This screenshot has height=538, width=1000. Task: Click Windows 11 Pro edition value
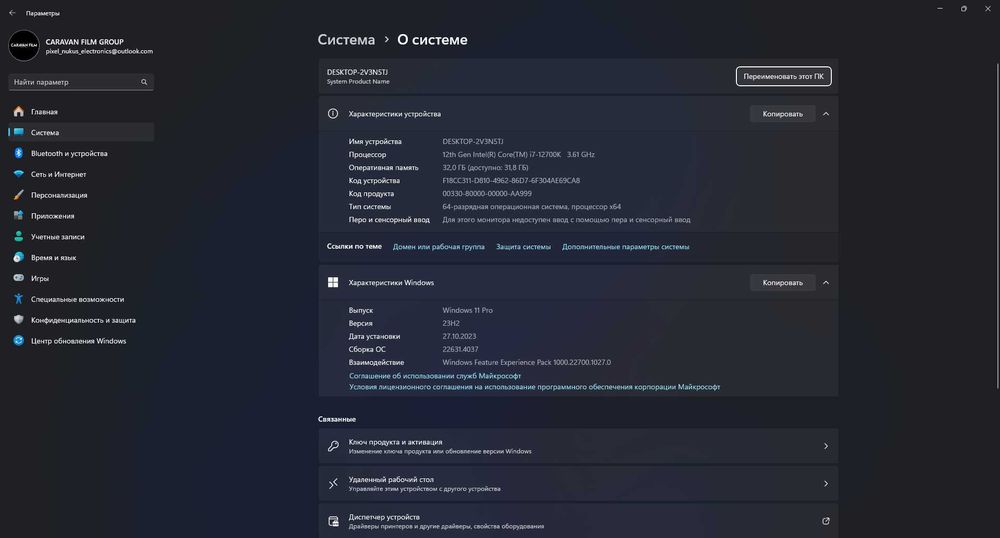click(x=467, y=310)
